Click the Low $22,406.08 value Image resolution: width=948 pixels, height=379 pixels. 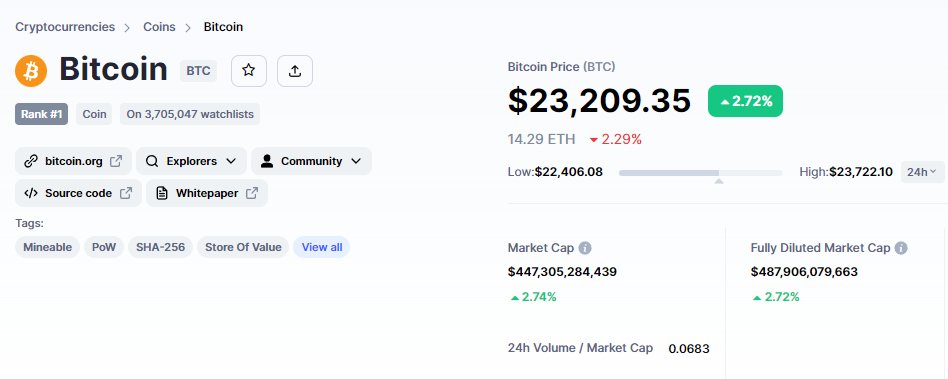click(x=555, y=172)
